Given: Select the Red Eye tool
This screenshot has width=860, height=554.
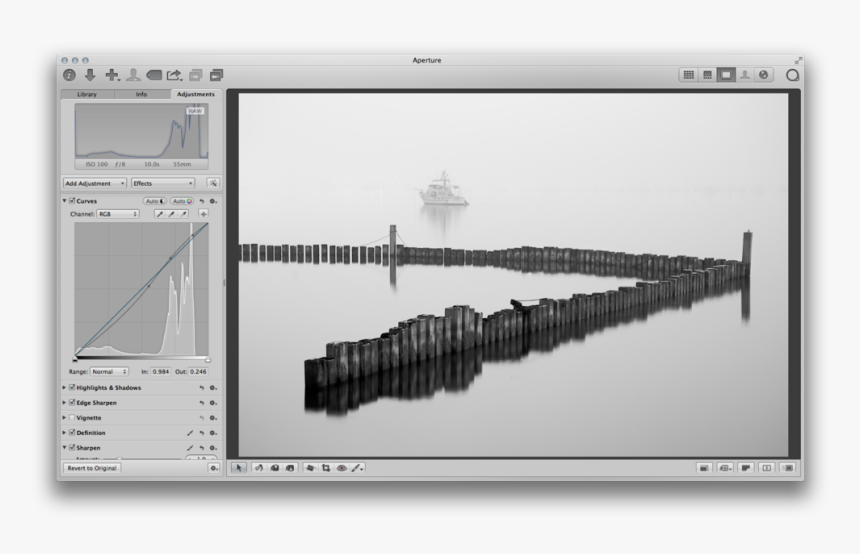Looking at the screenshot, I should point(342,468).
